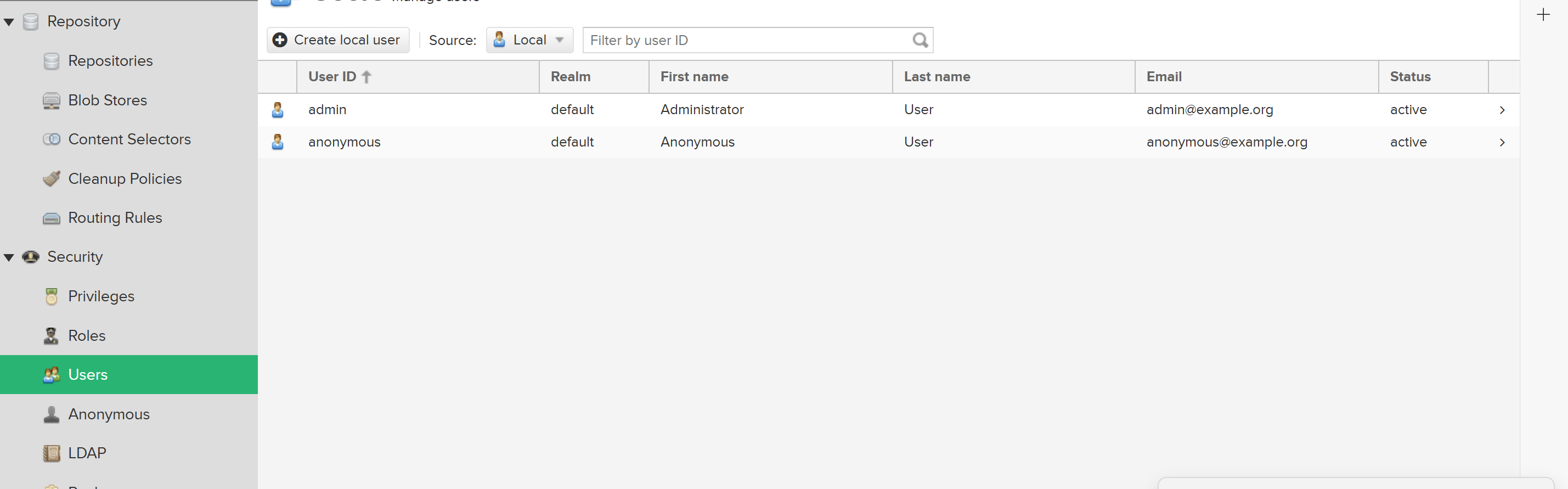Focus the Filter by user ID field
The image size is (1568, 489).
pyautogui.click(x=758, y=40)
